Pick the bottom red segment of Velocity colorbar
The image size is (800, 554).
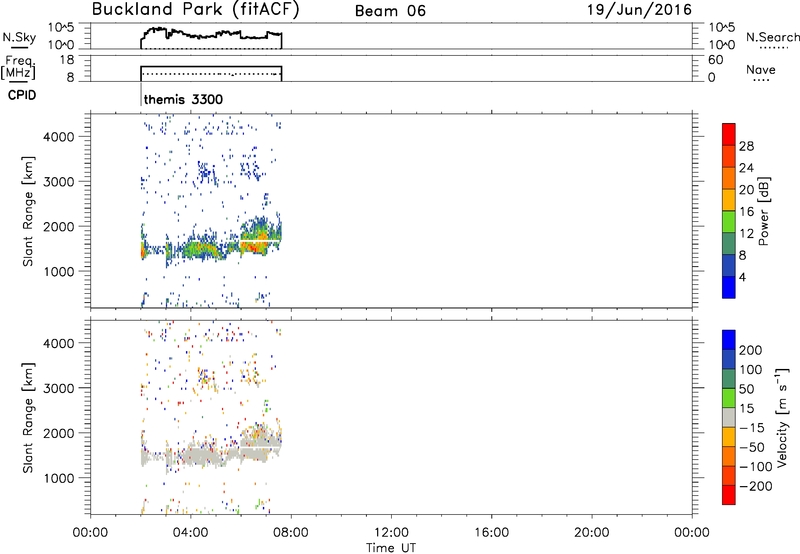coord(729,495)
